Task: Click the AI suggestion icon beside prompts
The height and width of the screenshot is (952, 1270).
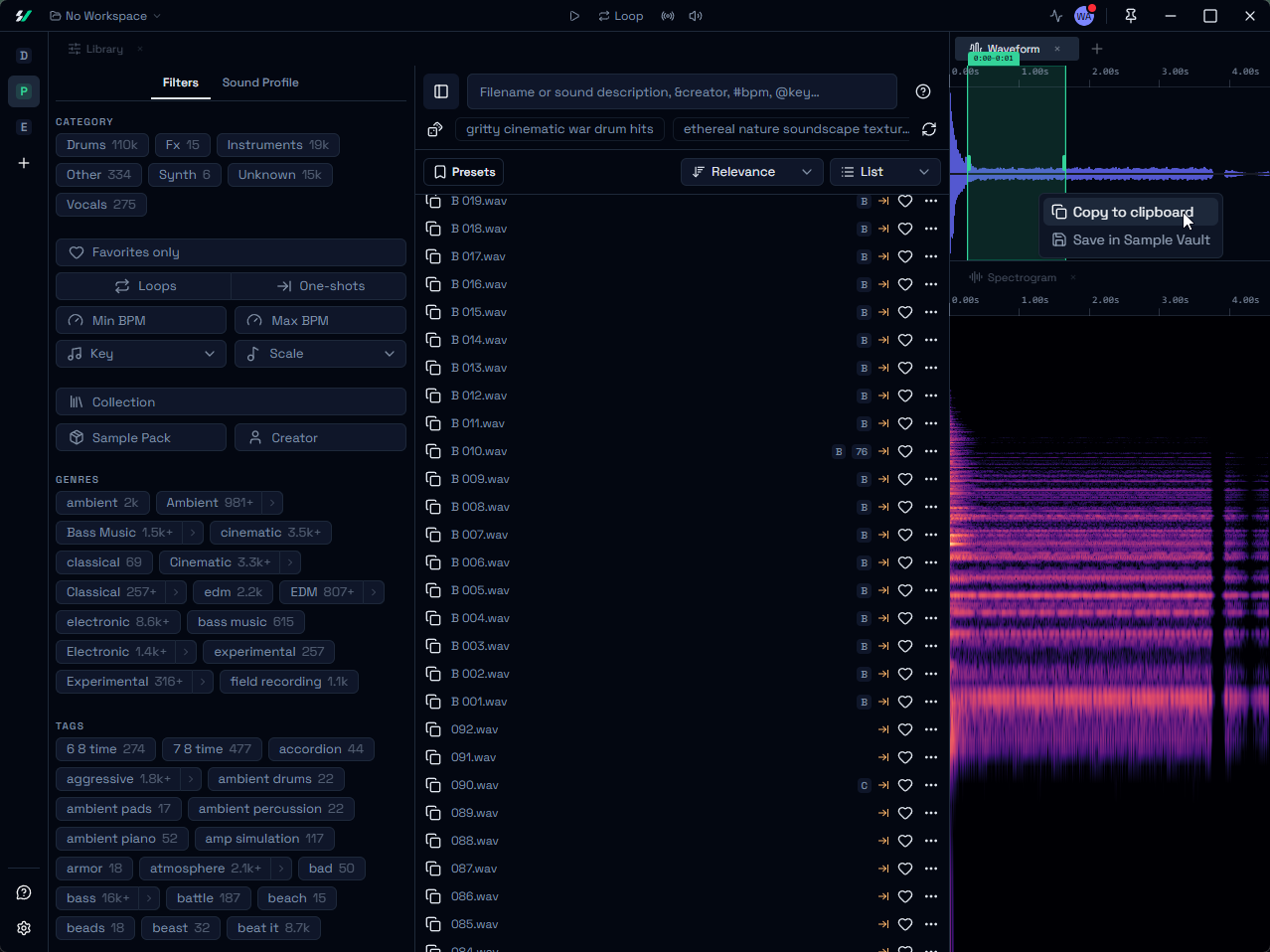Action: click(x=435, y=129)
